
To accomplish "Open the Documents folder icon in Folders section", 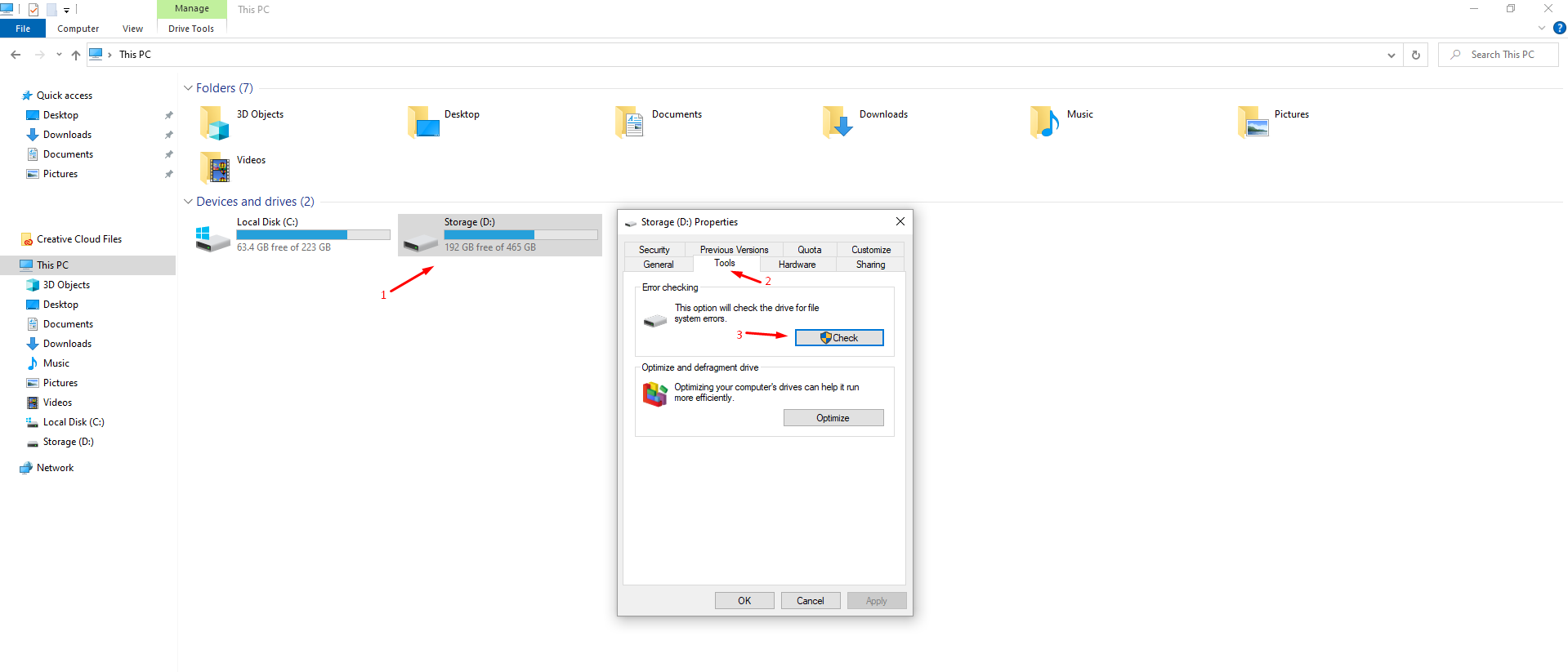I will (630, 122).
